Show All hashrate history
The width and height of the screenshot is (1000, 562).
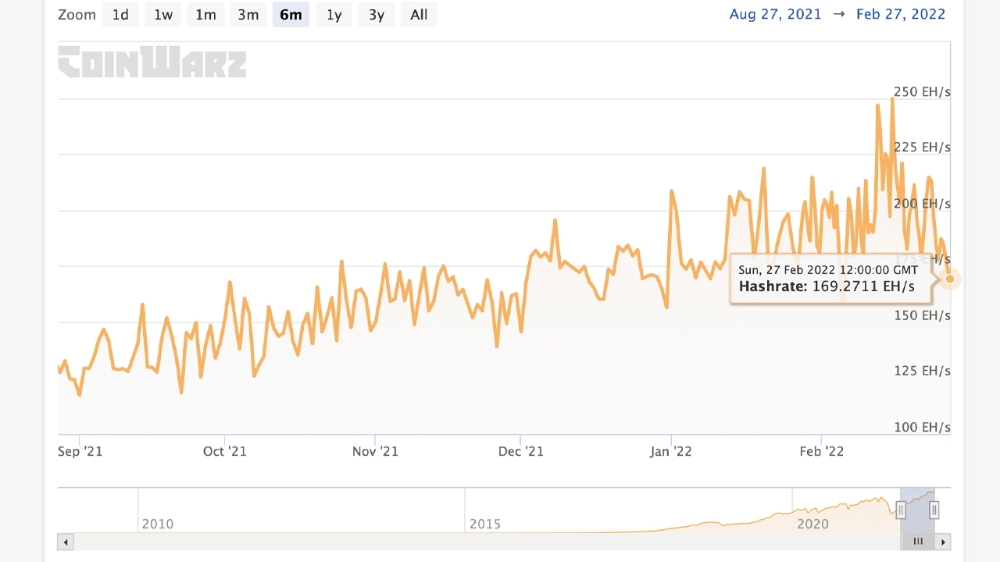[419, 14]
